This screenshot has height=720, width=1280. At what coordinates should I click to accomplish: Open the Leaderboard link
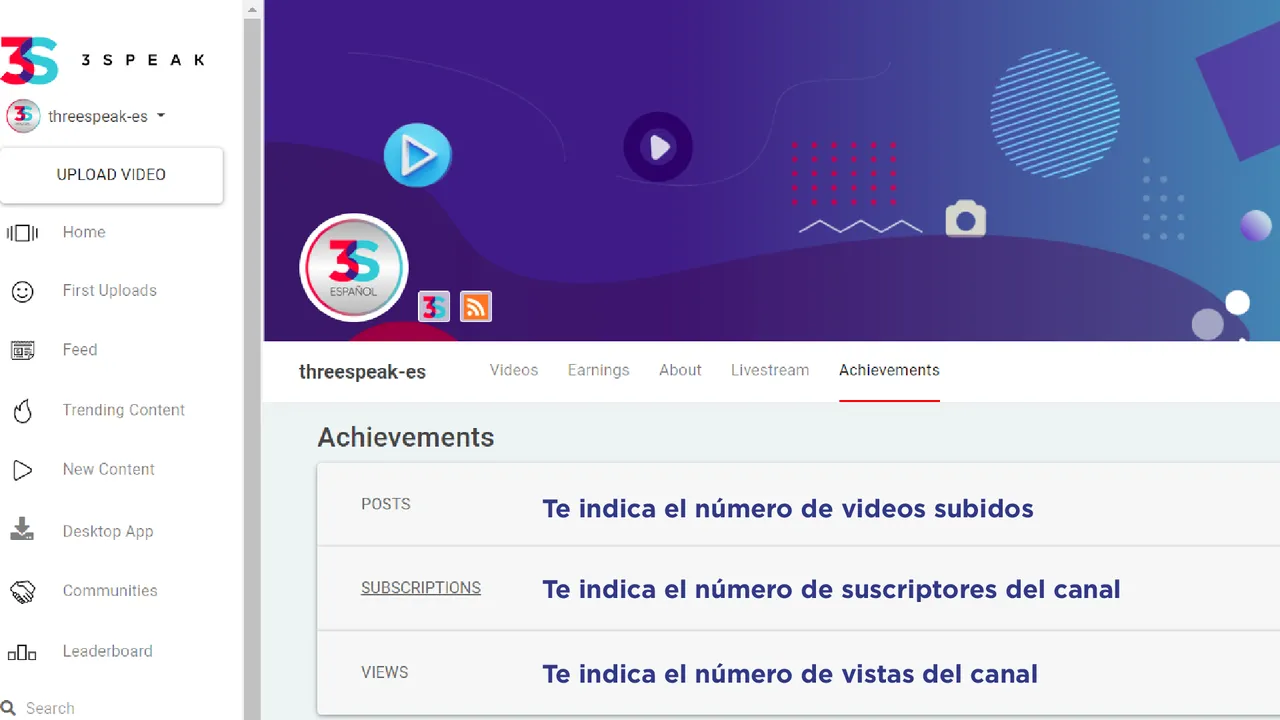coord(108,651)
